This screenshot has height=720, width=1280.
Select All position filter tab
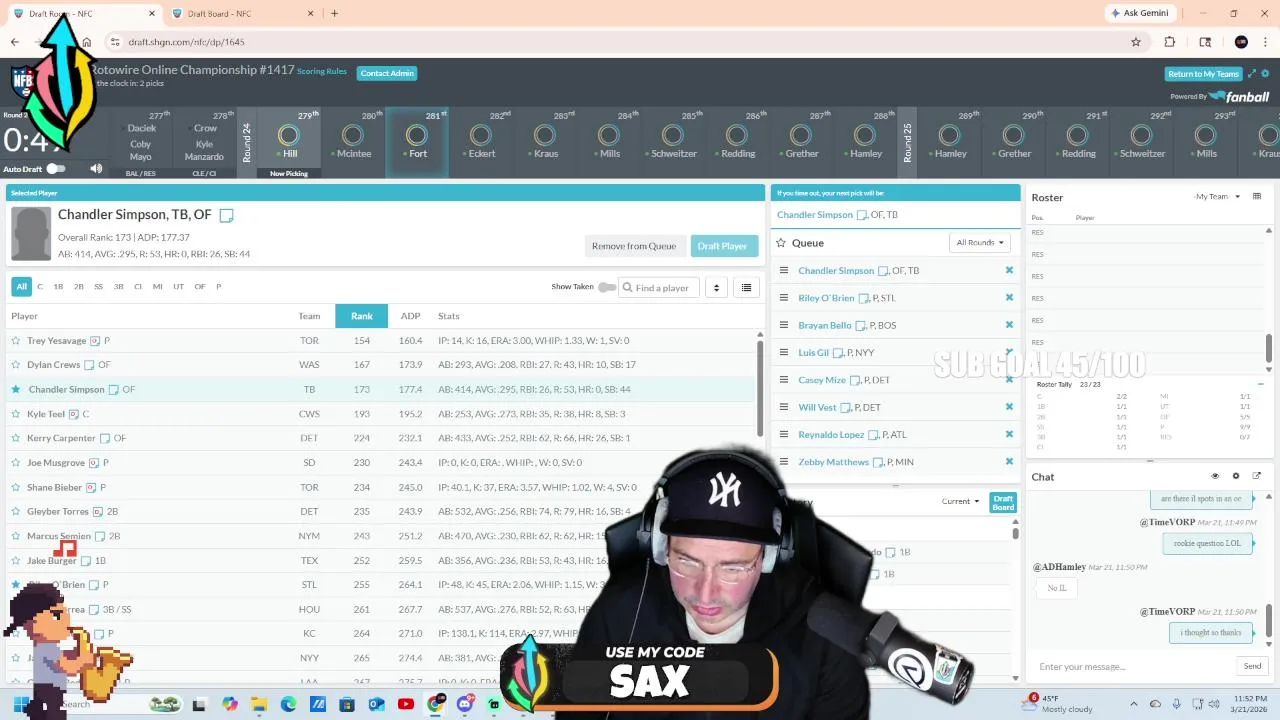click(21, 287)
